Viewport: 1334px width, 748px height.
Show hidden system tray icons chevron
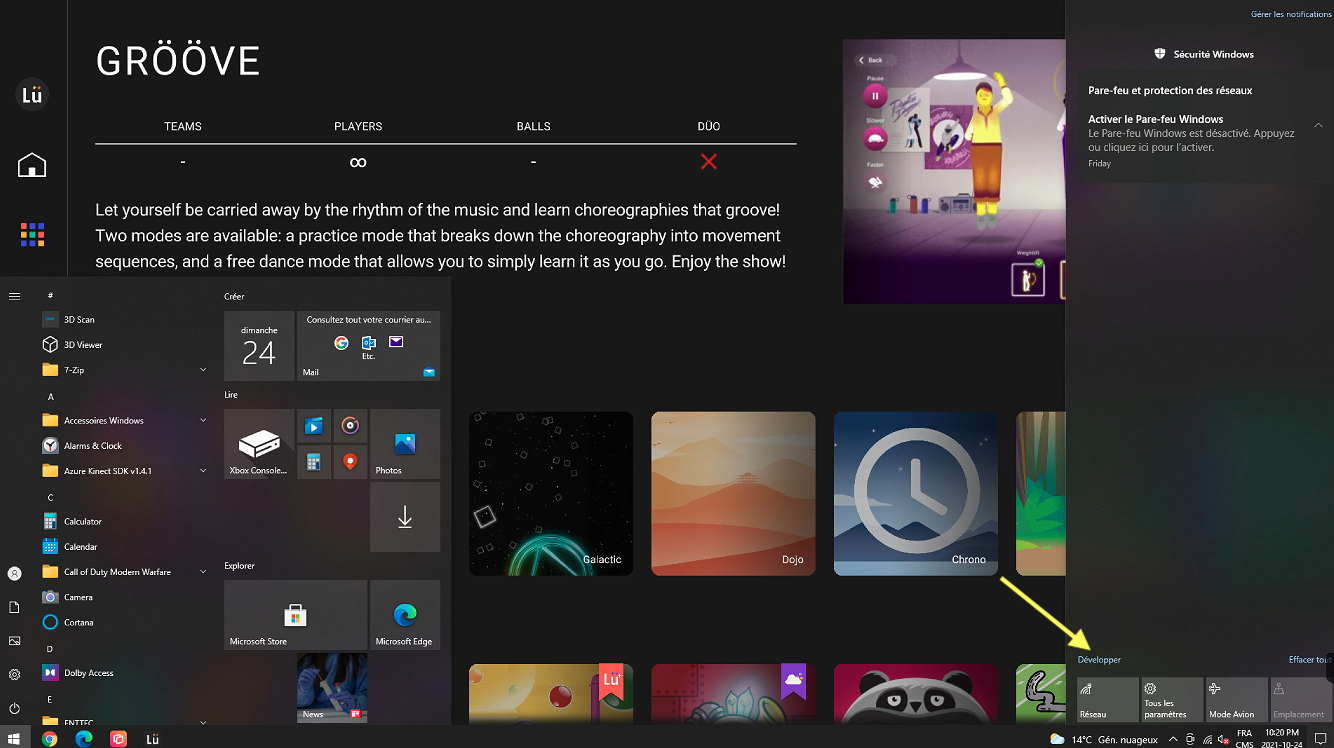coord(1173,740)
